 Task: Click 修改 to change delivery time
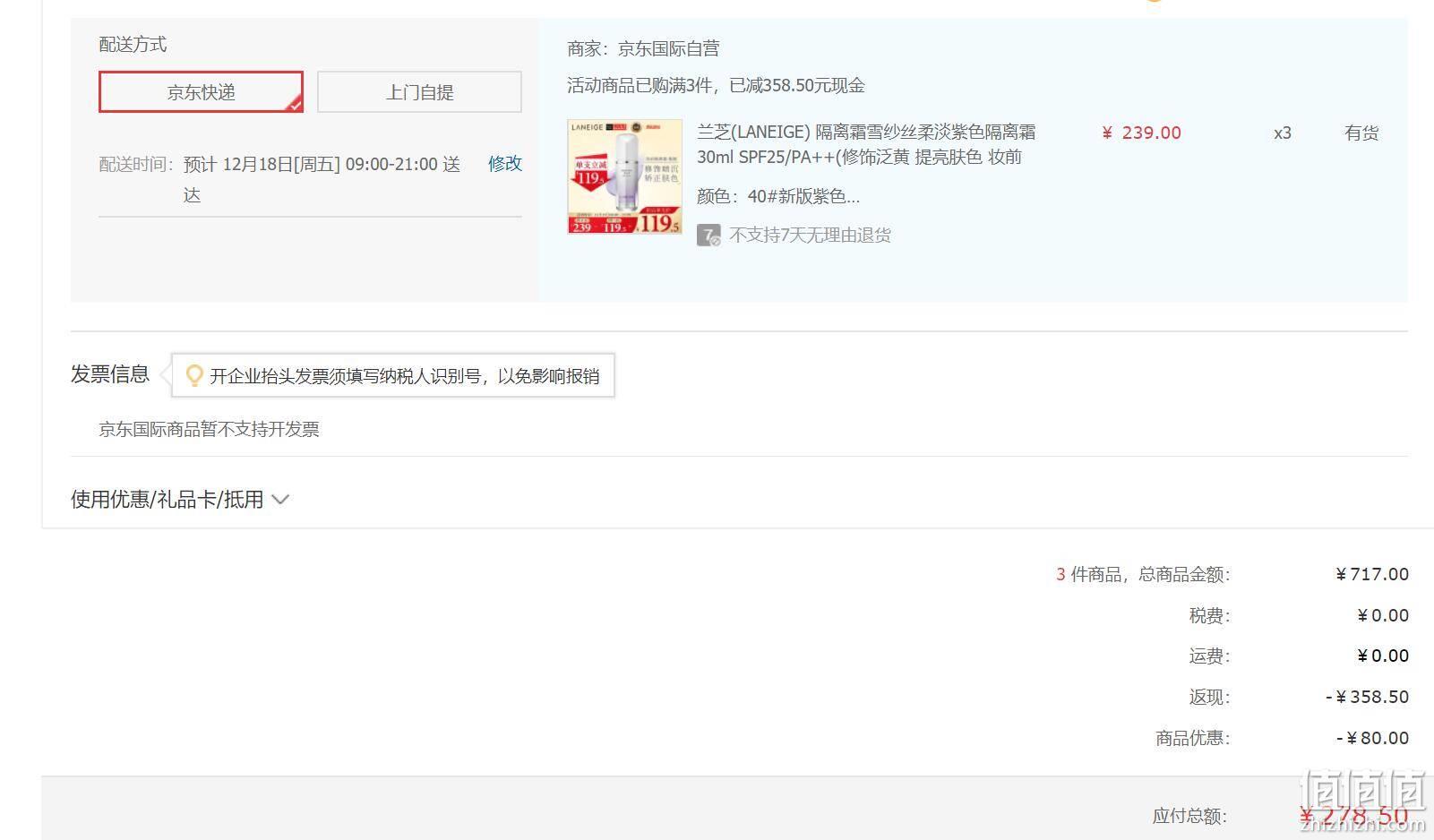point(505,164)
